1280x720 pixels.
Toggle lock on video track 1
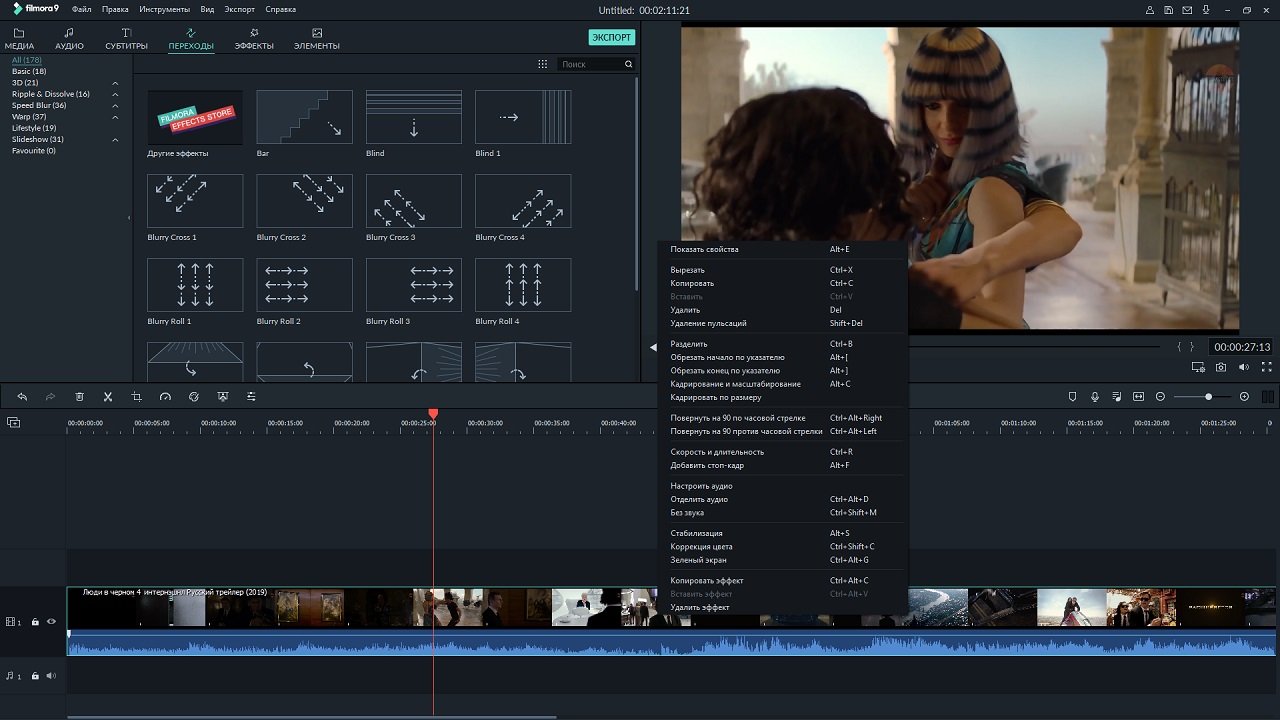tap(35, 622)
